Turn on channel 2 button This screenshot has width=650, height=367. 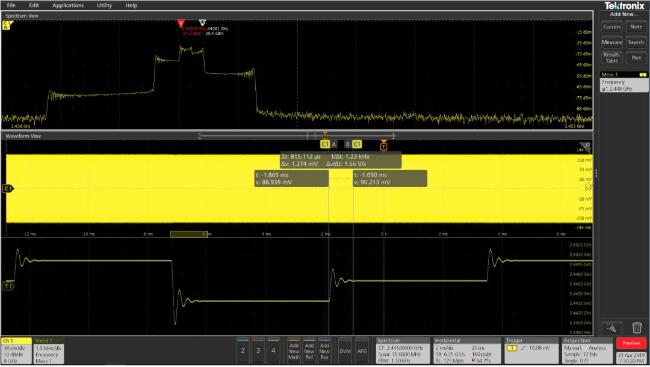243,350
